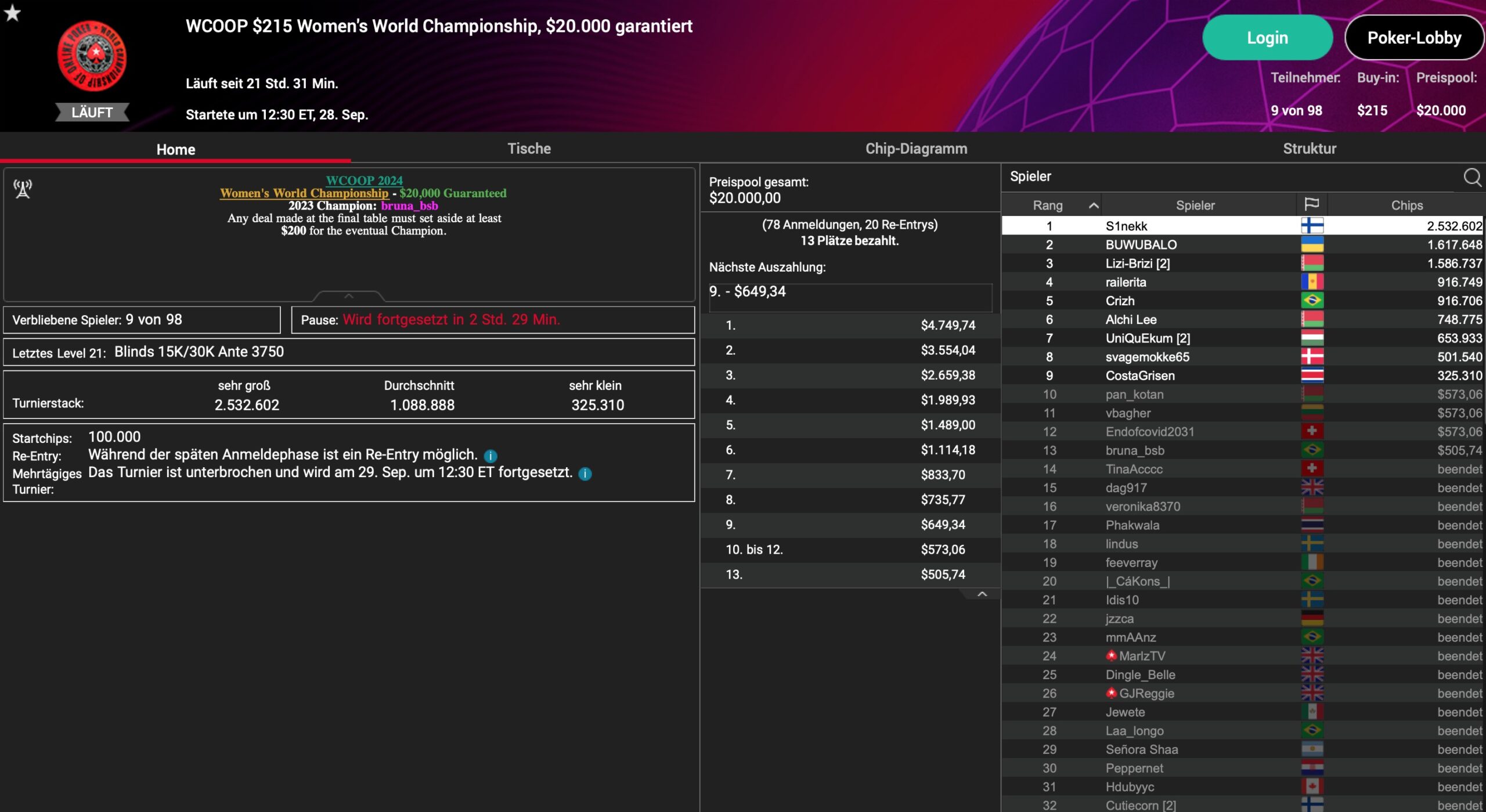Open the Poker-Lobby button
1486x812 pixels.
click(1414, 38)
